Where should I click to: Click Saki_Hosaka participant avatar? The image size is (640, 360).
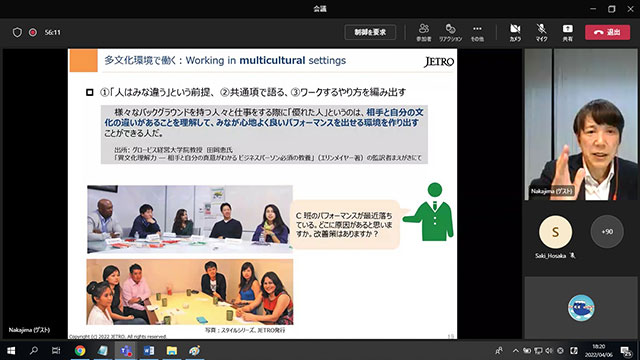click(x=556, y=232)
